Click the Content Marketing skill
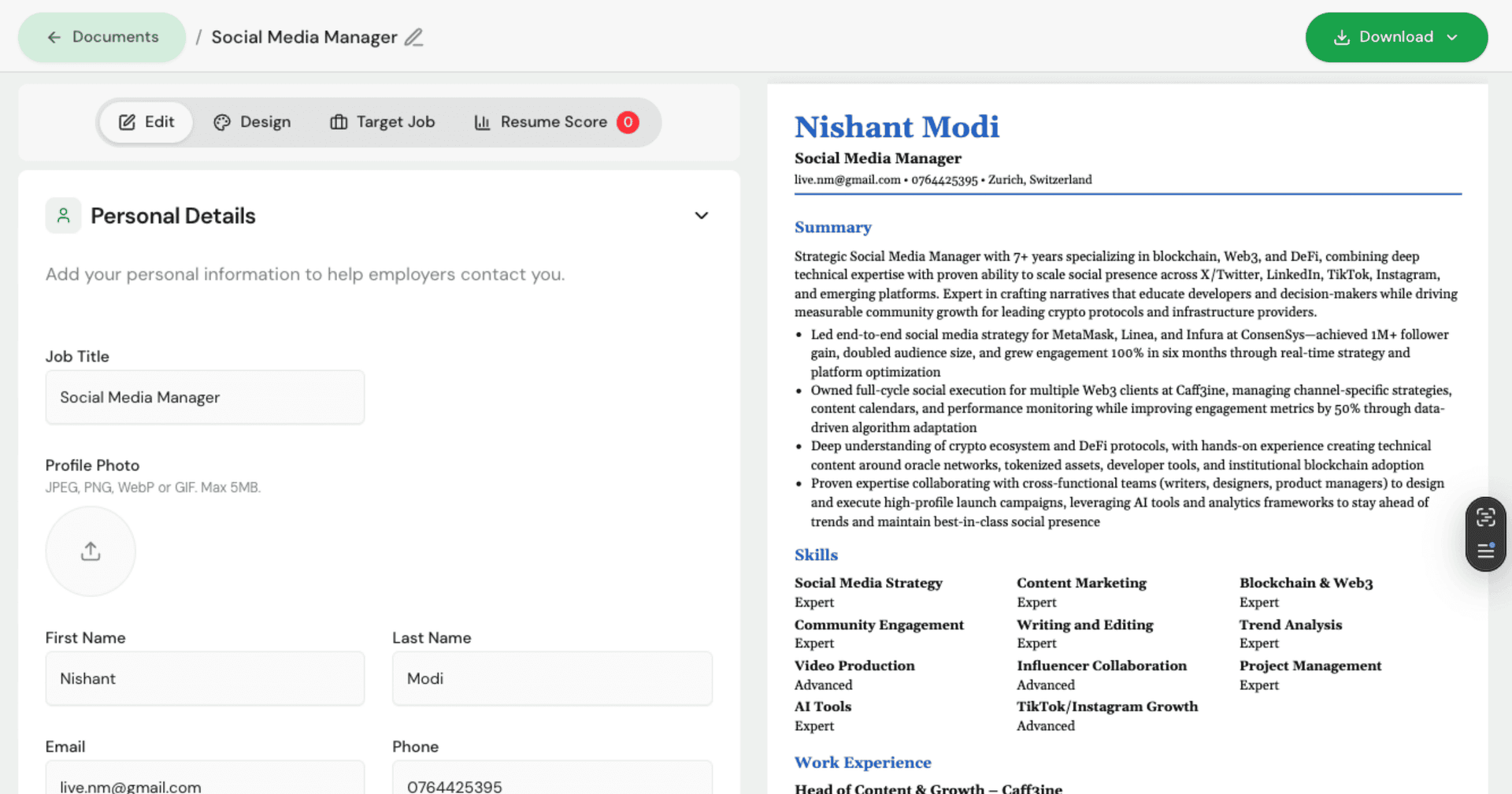The height and width of the screenshot is (794, 1512). pos(1081,583)
